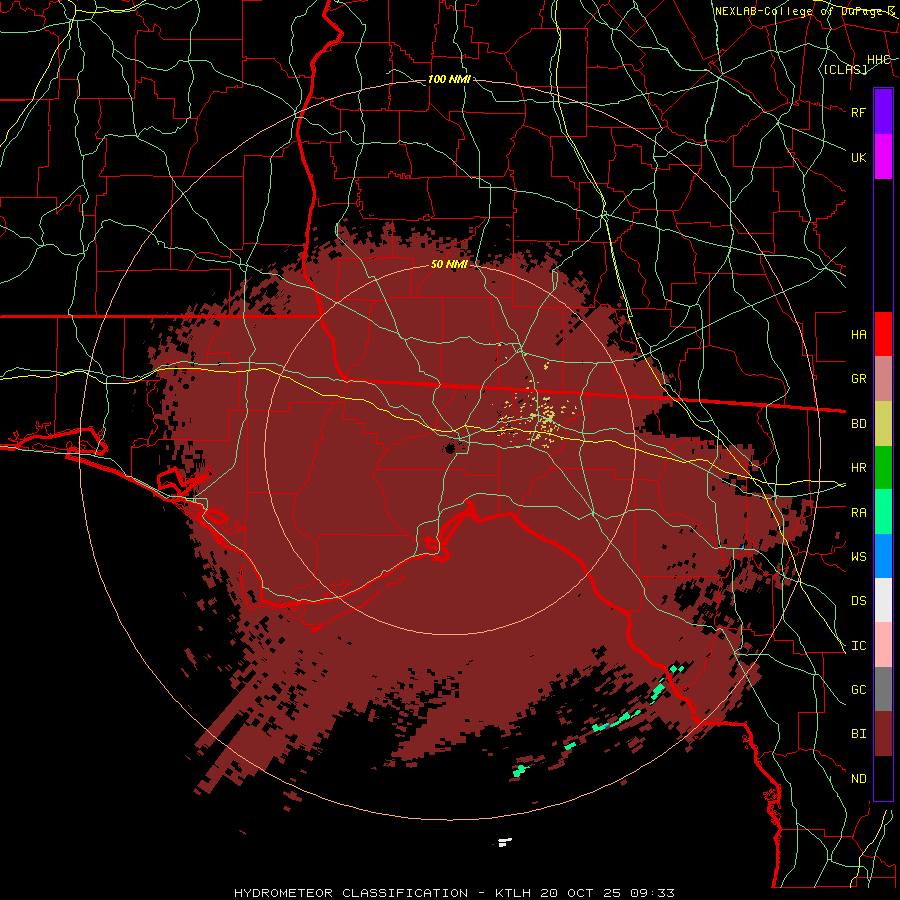
Task: Click the BI legend label
Action: click(x=858, y=734)
